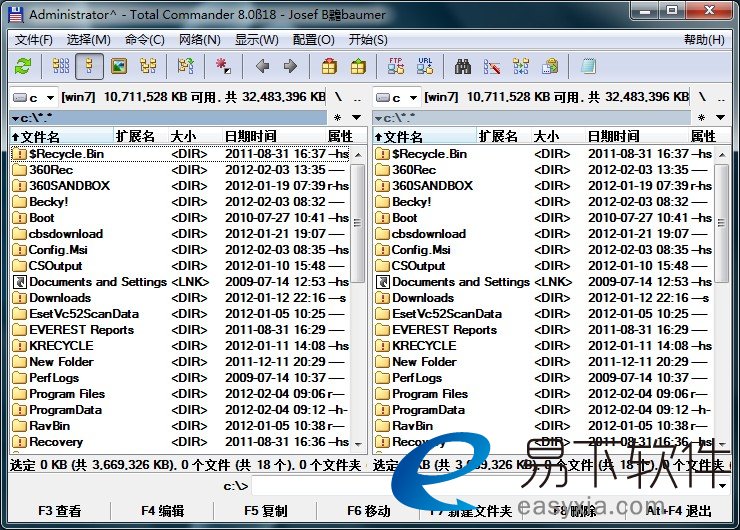Image resolution: width=740 pixels, height=530 pixels.
Task: Open the 网络(N) menu
Action: [200, 40]
